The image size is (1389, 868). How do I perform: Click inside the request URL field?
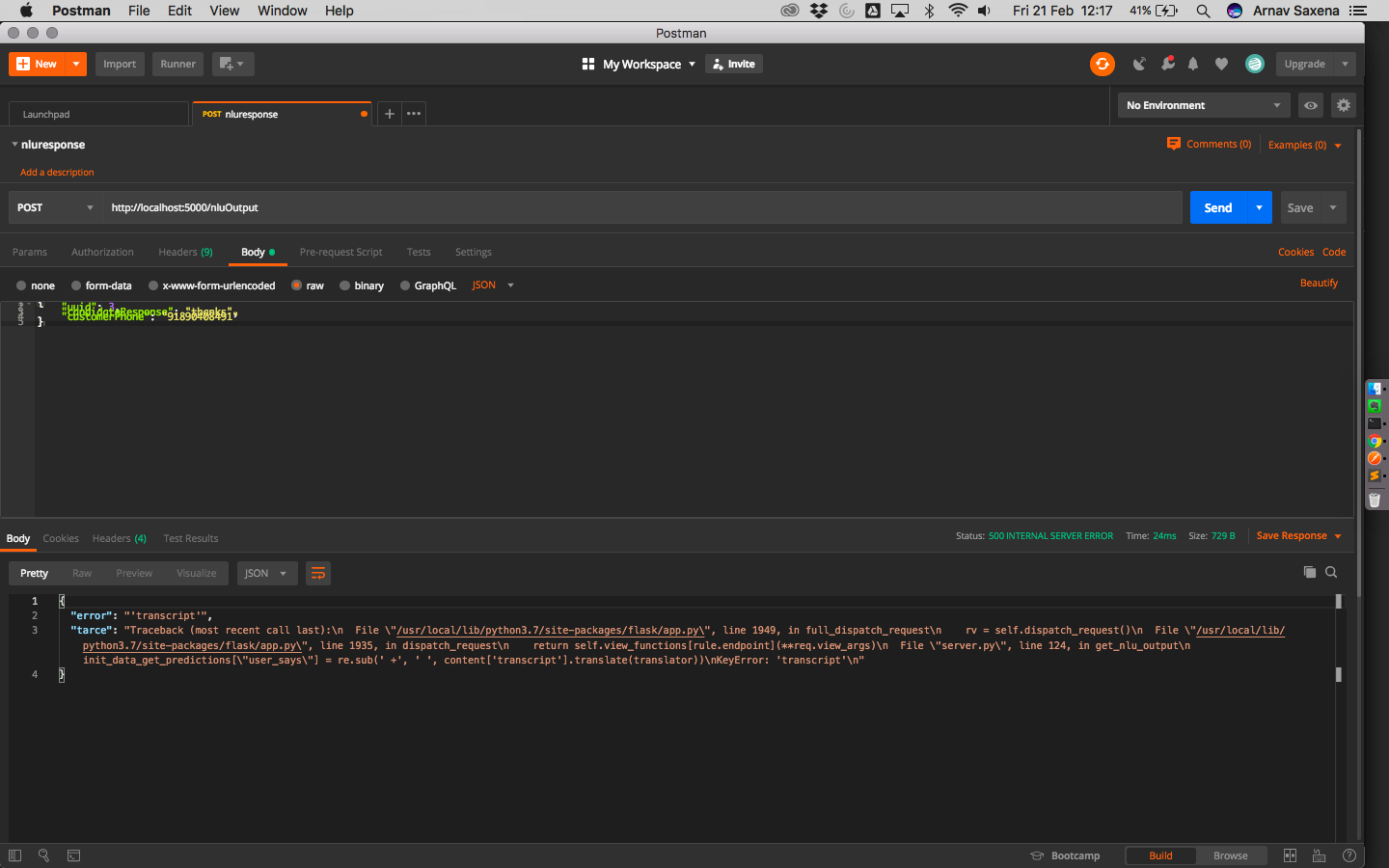pyautogui.click(x=386, y=207)
